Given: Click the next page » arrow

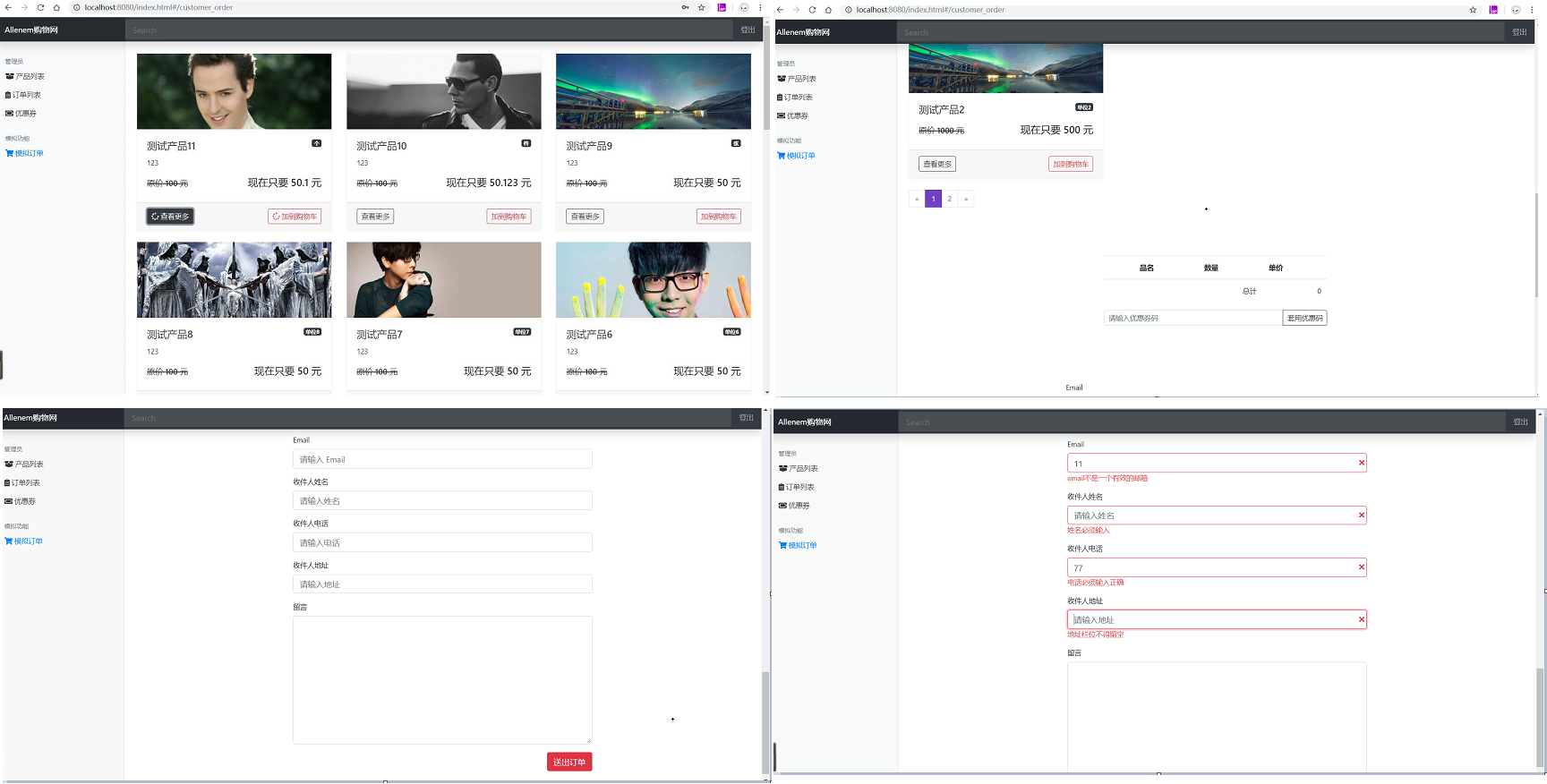Looking at the screenshot, I should tap(966, 199).
